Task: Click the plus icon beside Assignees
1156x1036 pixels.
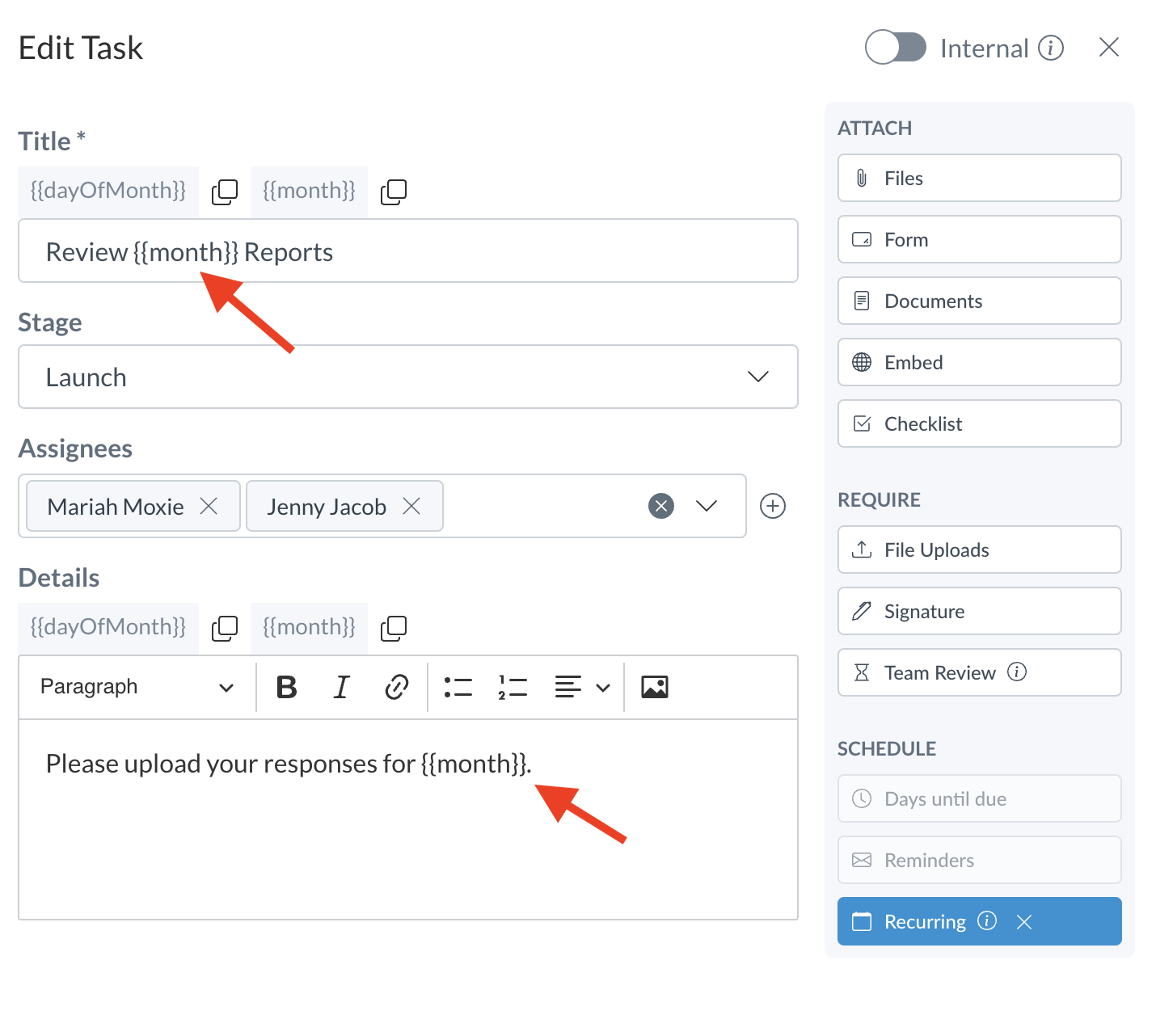Action: (773, 506)
